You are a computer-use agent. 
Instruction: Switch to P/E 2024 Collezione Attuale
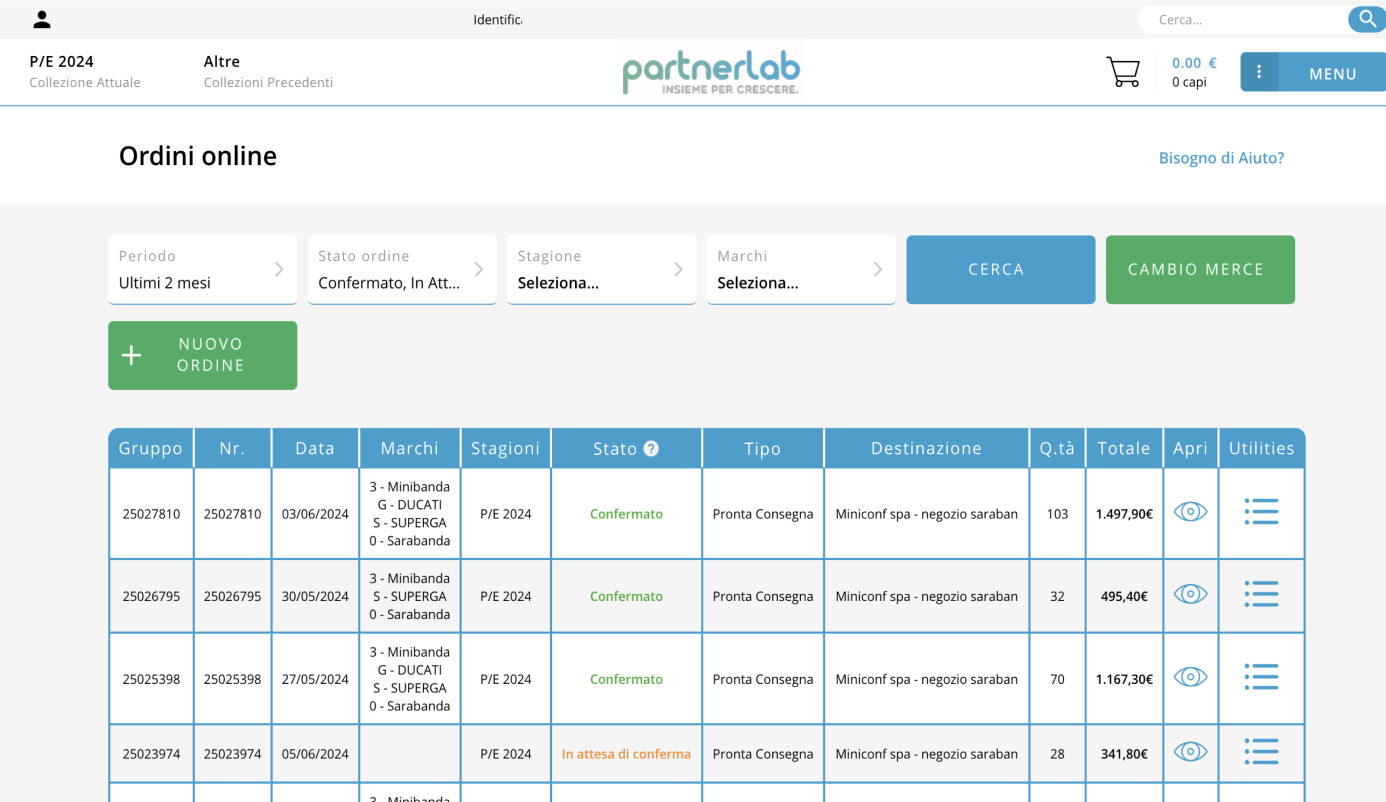[85, 71]
